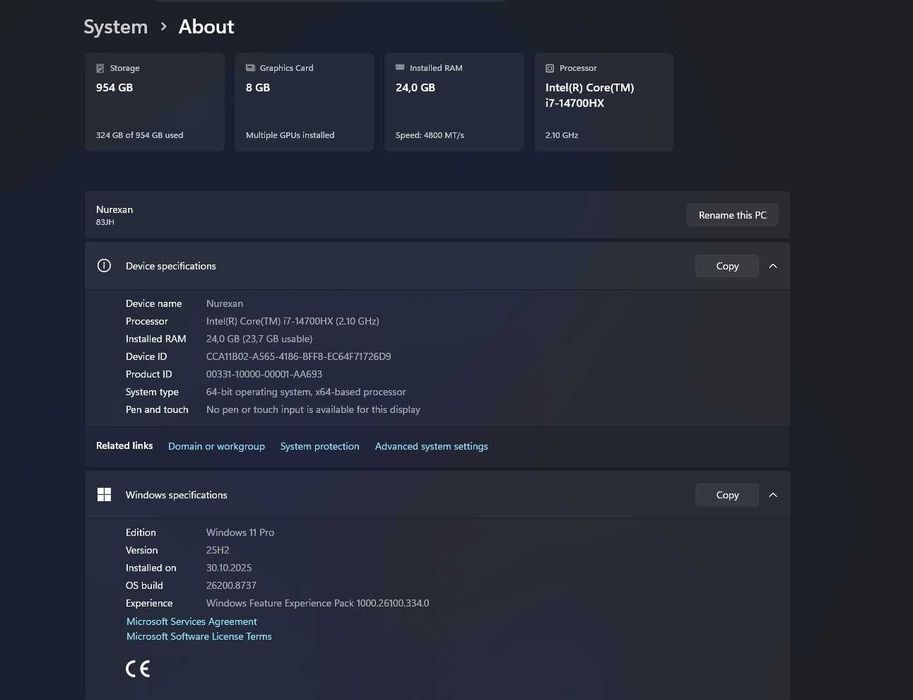
Task: Click the CE certification mark
Action: (138, 669)
